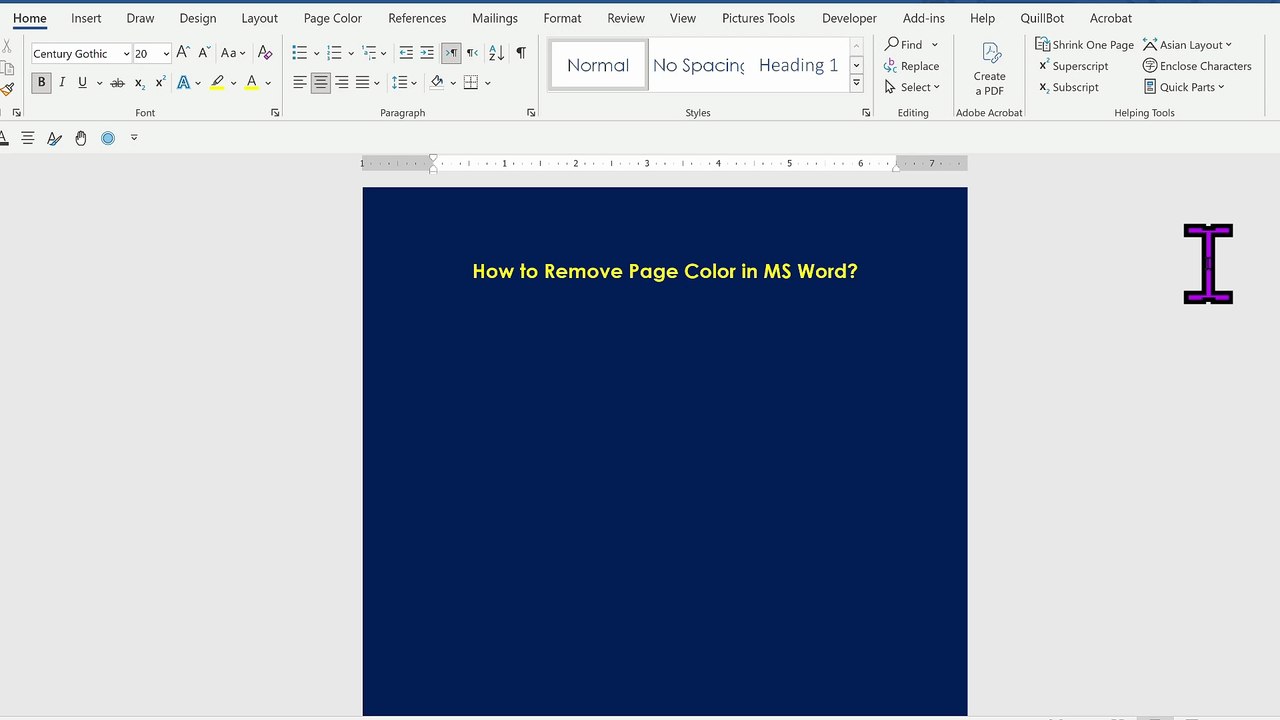Screen dimensions: 1280x720
Task: Apply the Heading 1 style
Action: coord(798,65)
